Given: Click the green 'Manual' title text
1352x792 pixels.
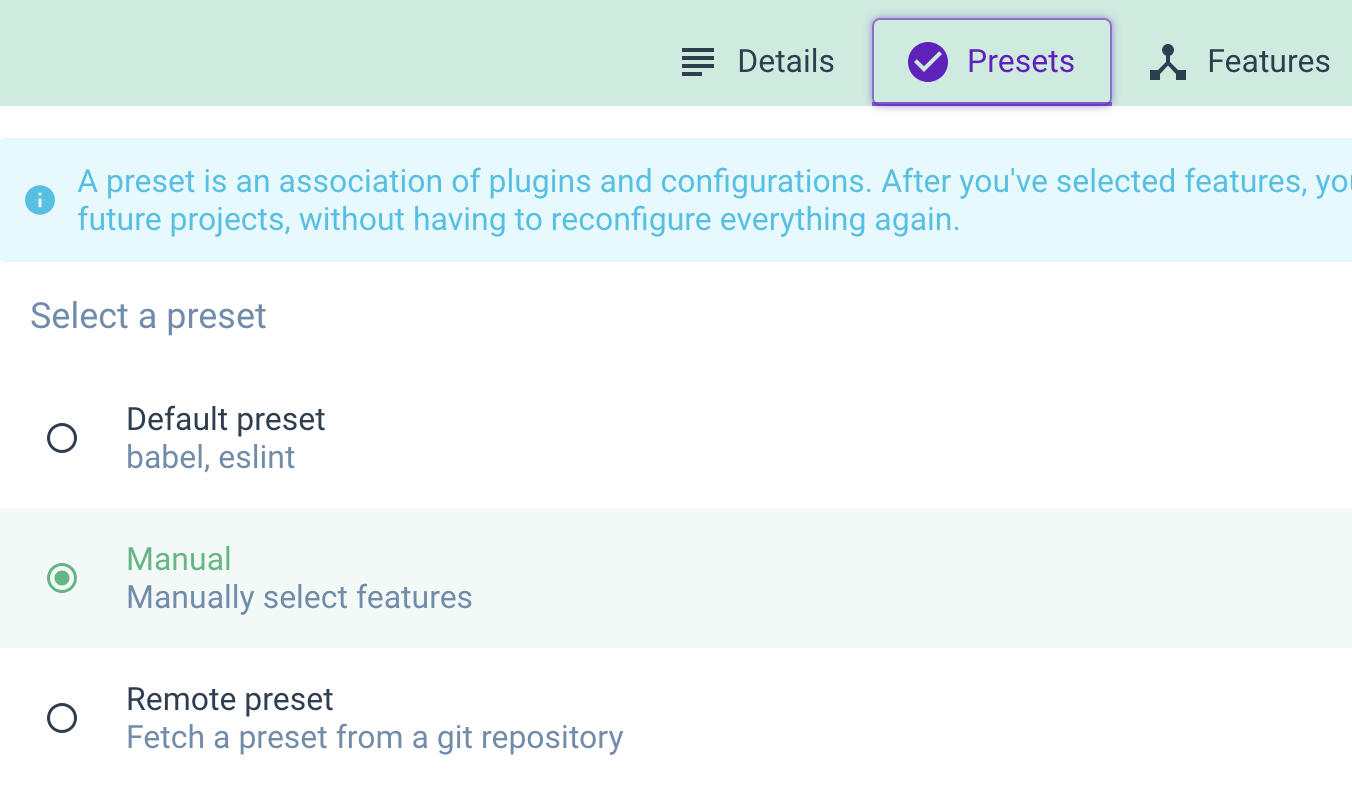Looking at the screenshot, I should pyautogui.click(x=179, y=559).
